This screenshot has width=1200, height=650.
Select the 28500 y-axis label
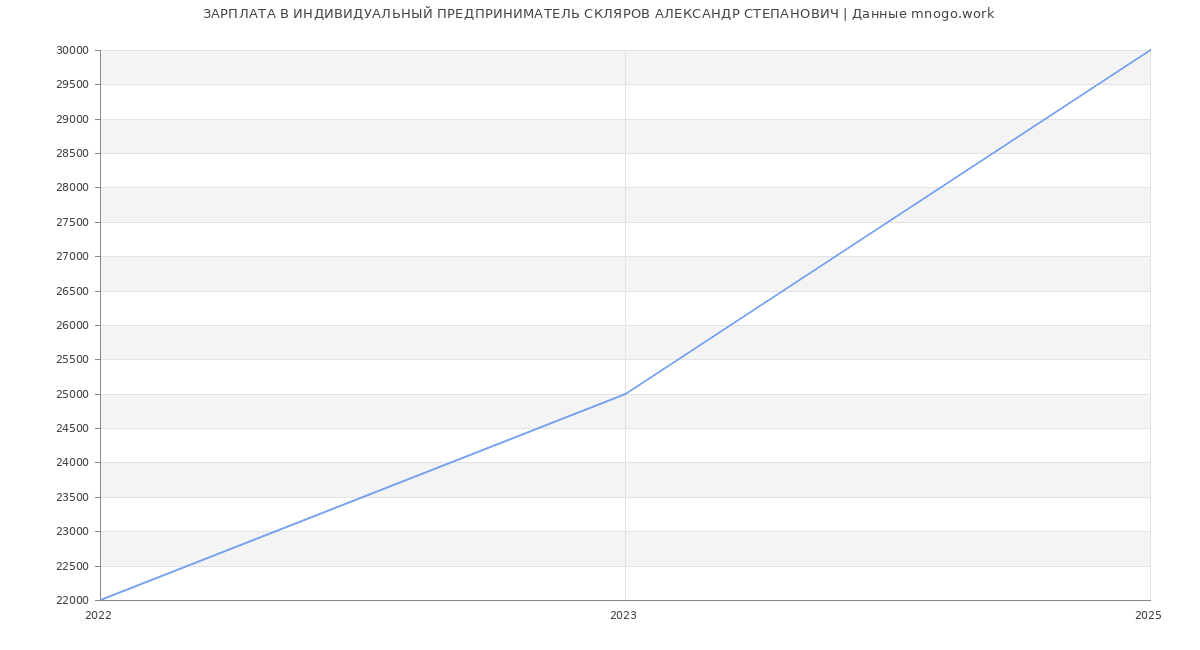pos(72,153)
